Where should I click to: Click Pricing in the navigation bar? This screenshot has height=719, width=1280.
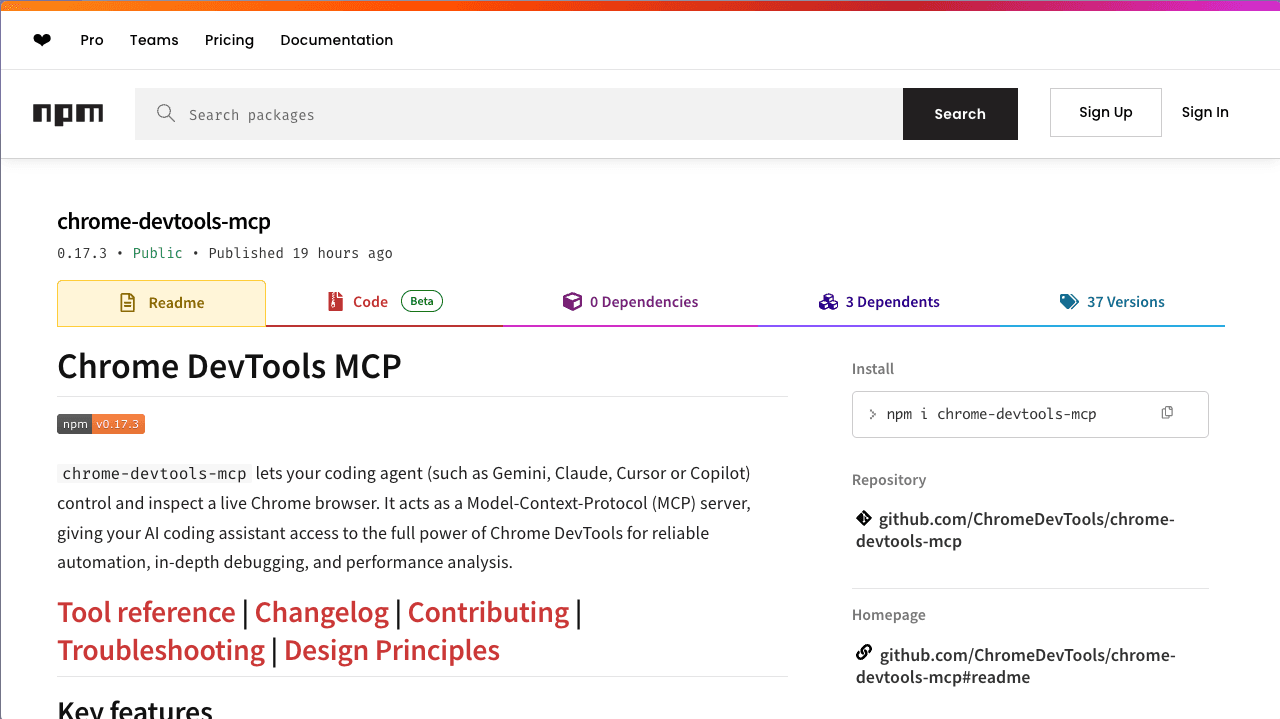[x=229, y=40]
